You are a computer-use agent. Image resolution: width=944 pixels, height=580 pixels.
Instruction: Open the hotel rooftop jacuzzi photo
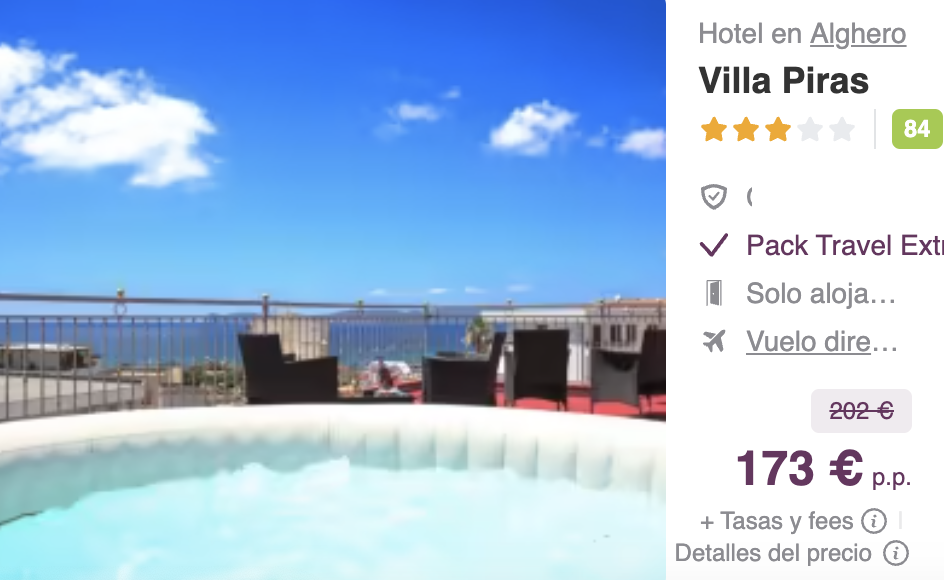(332, 290)
